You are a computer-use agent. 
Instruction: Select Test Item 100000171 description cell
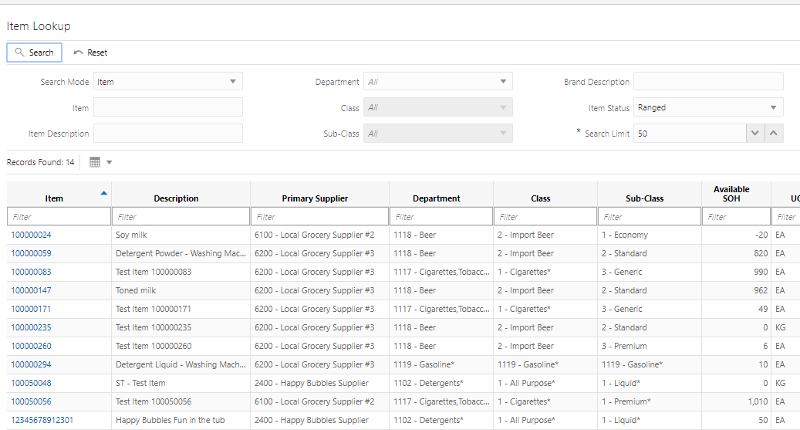pyautogui.click(x=181, y=309)
